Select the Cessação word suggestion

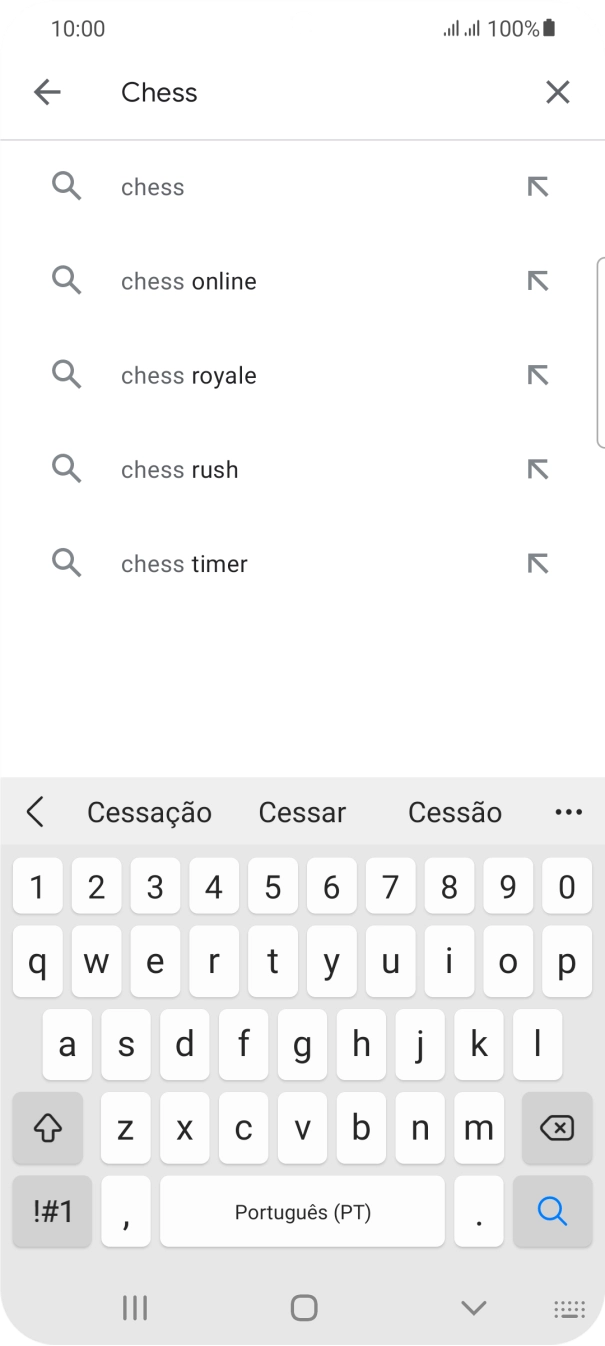[x=149, y=812]
